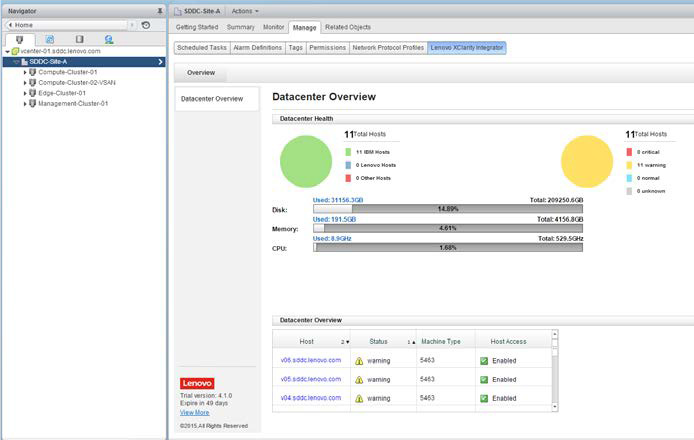The image size is (694, 440).
Task: Switch to Tags sub-tab
Action: [296, 47]
